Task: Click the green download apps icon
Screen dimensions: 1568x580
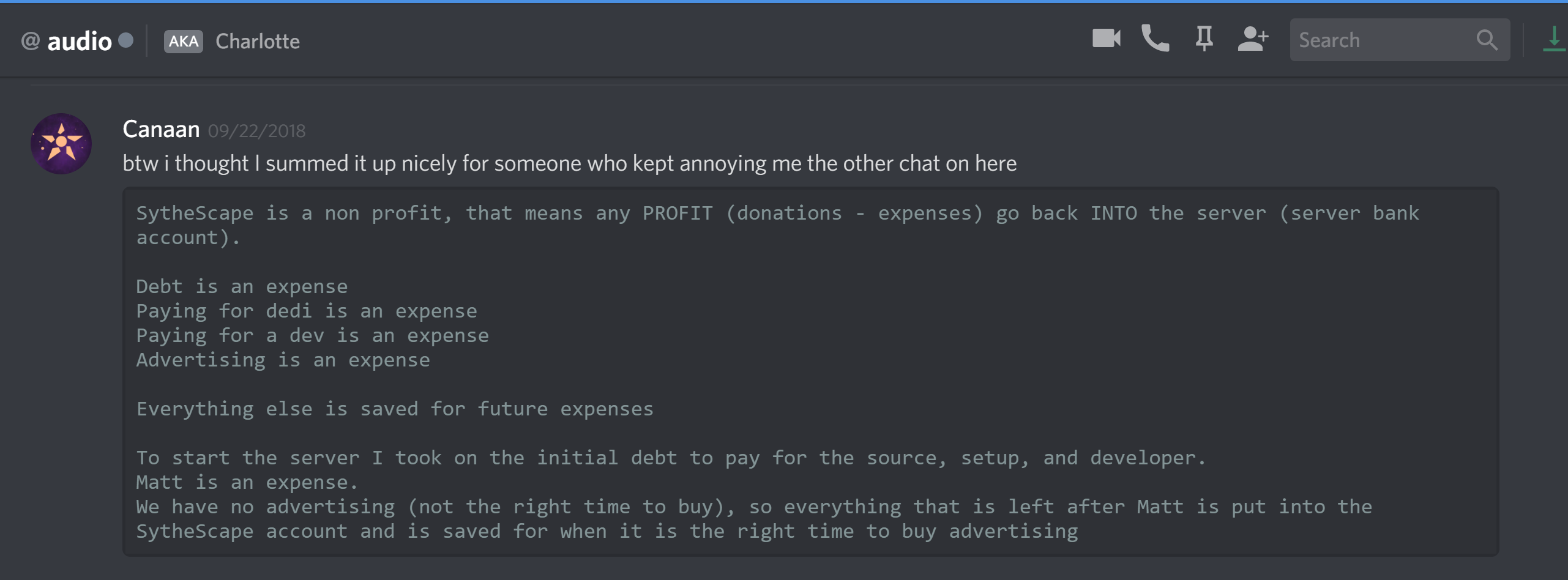Action: tap(1554, 39)
